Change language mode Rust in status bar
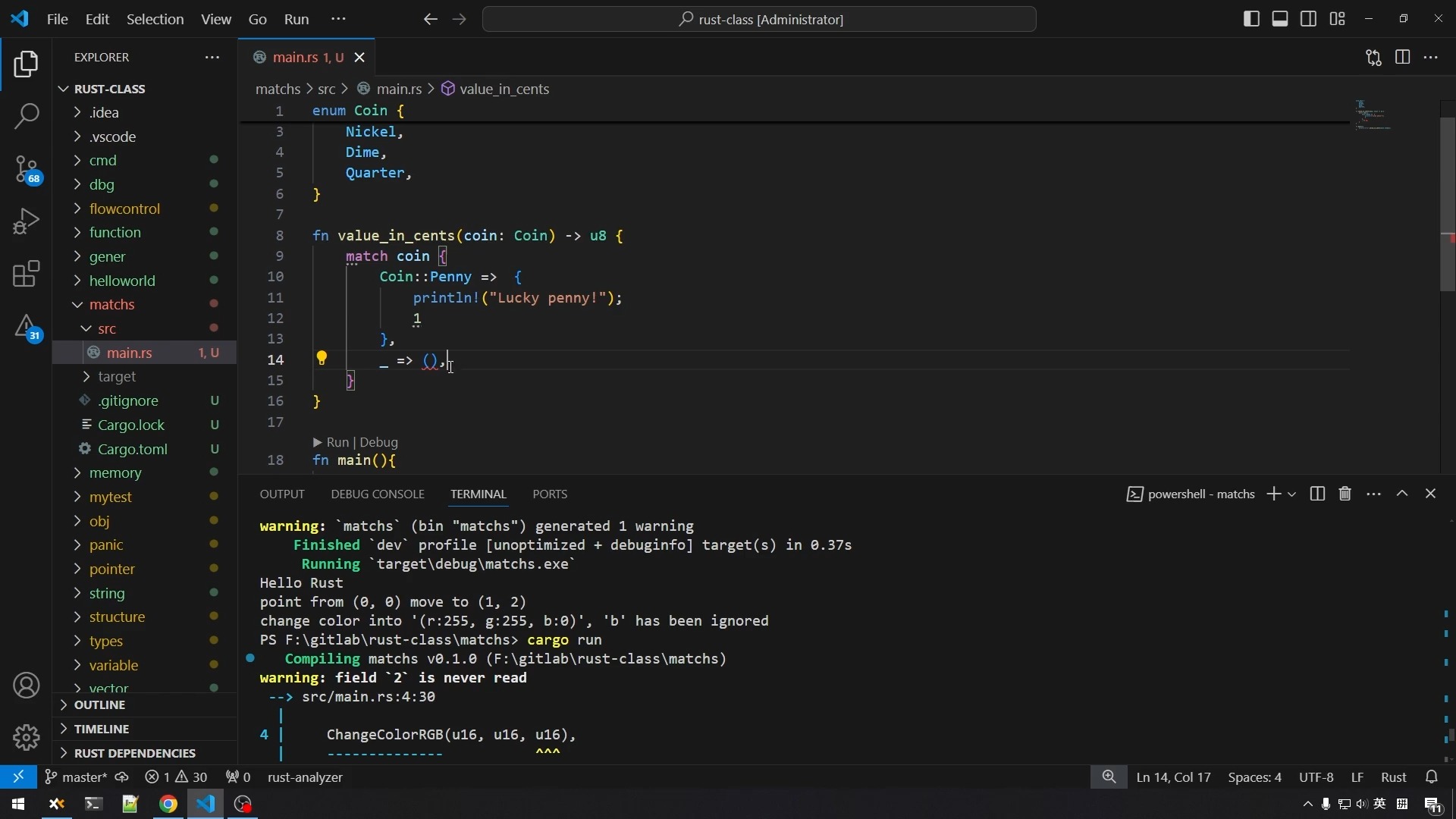The width and height of the screenshot is (1456, 819). click(1394, 777)
